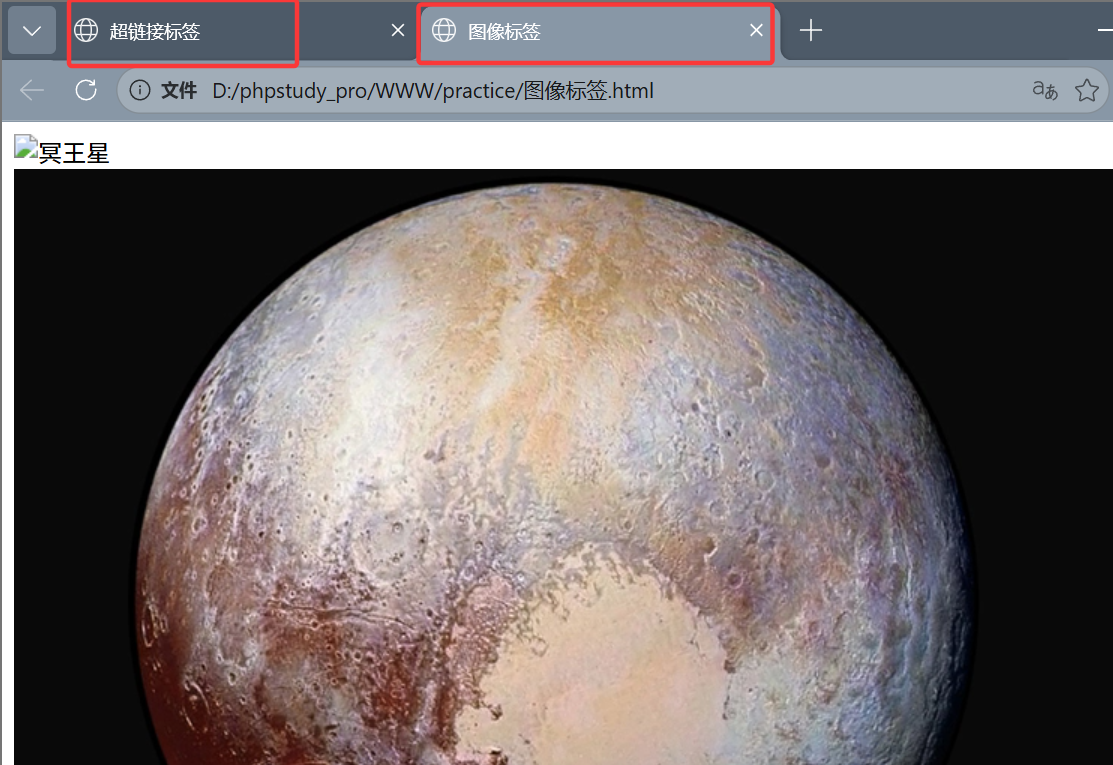Click the Pluto planet image

click(563, 467)
